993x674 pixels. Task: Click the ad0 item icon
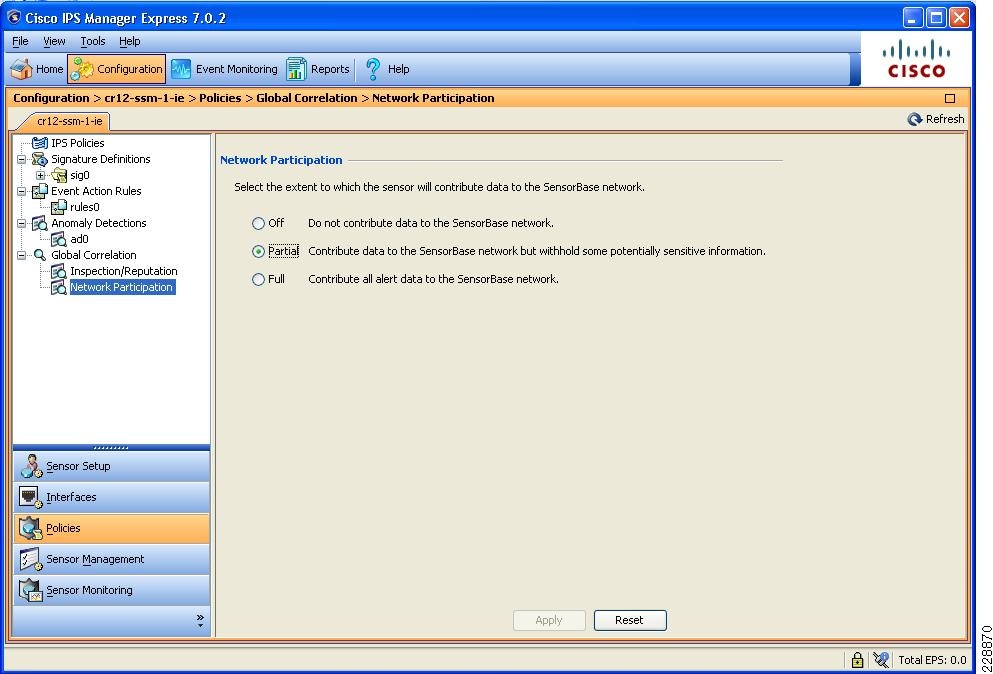[59, 239]
